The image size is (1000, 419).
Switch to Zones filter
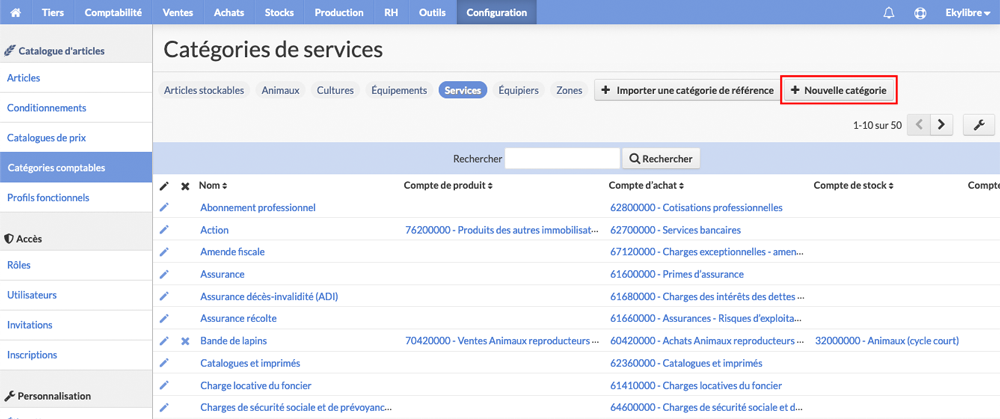[569, 91]
